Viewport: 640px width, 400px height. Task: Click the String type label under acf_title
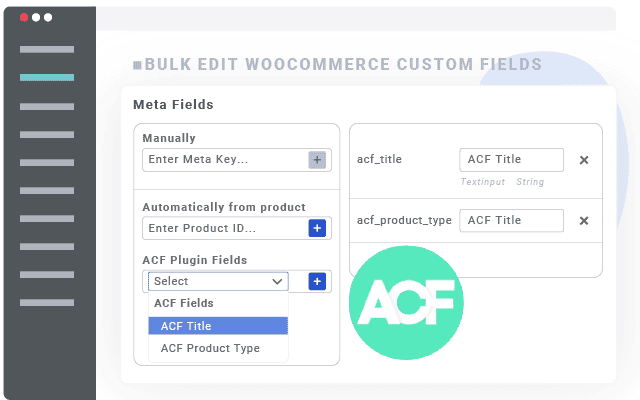click(530, 183)
